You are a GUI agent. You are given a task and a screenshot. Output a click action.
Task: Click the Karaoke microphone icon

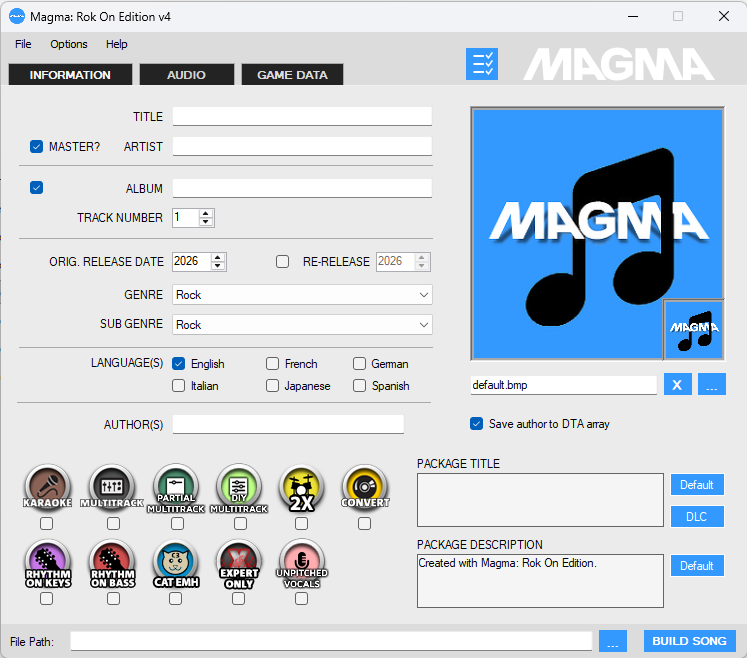click(x=47, y=487)
